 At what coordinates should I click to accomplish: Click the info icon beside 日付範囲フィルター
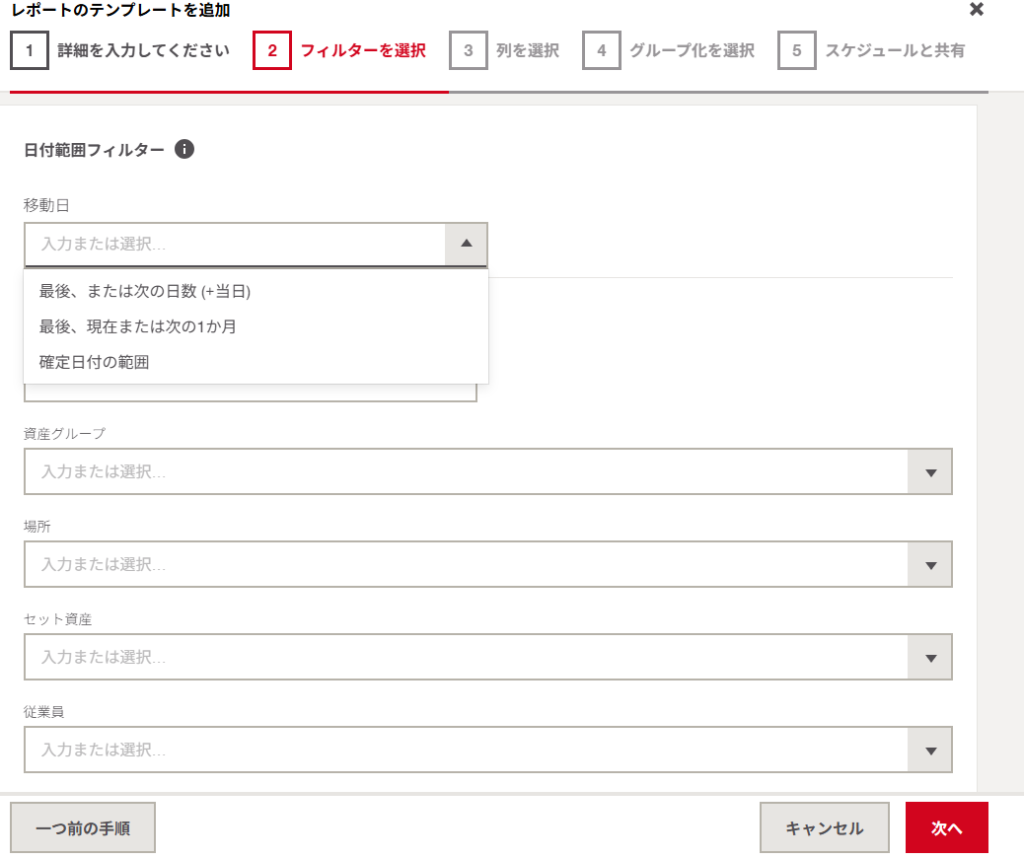[x=184, y=150]
